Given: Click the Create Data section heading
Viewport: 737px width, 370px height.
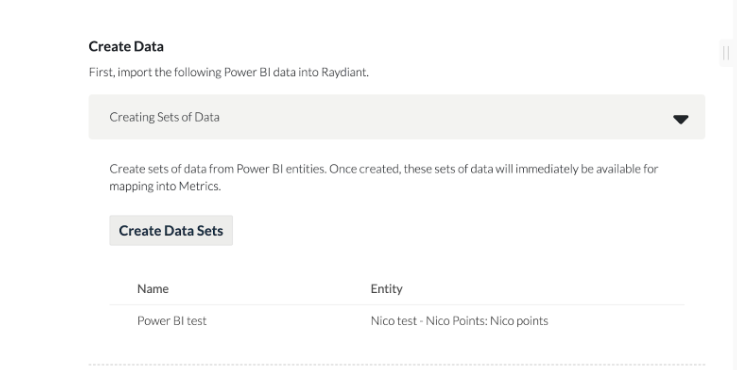Looking at the screenshot, I should pyautogui.click(x=126, y=46).
